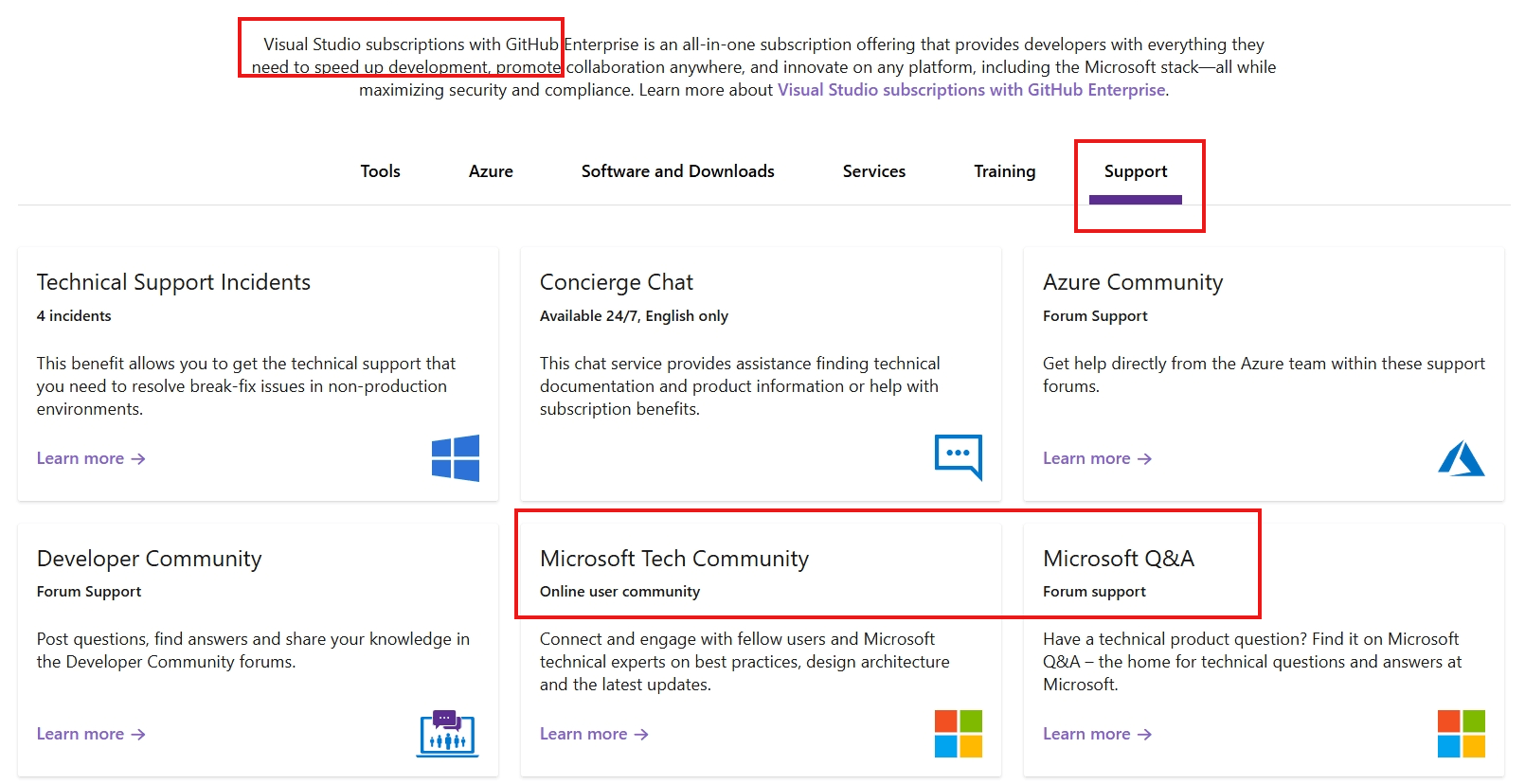Click the Developer Community heading

(x=150, y=559)
